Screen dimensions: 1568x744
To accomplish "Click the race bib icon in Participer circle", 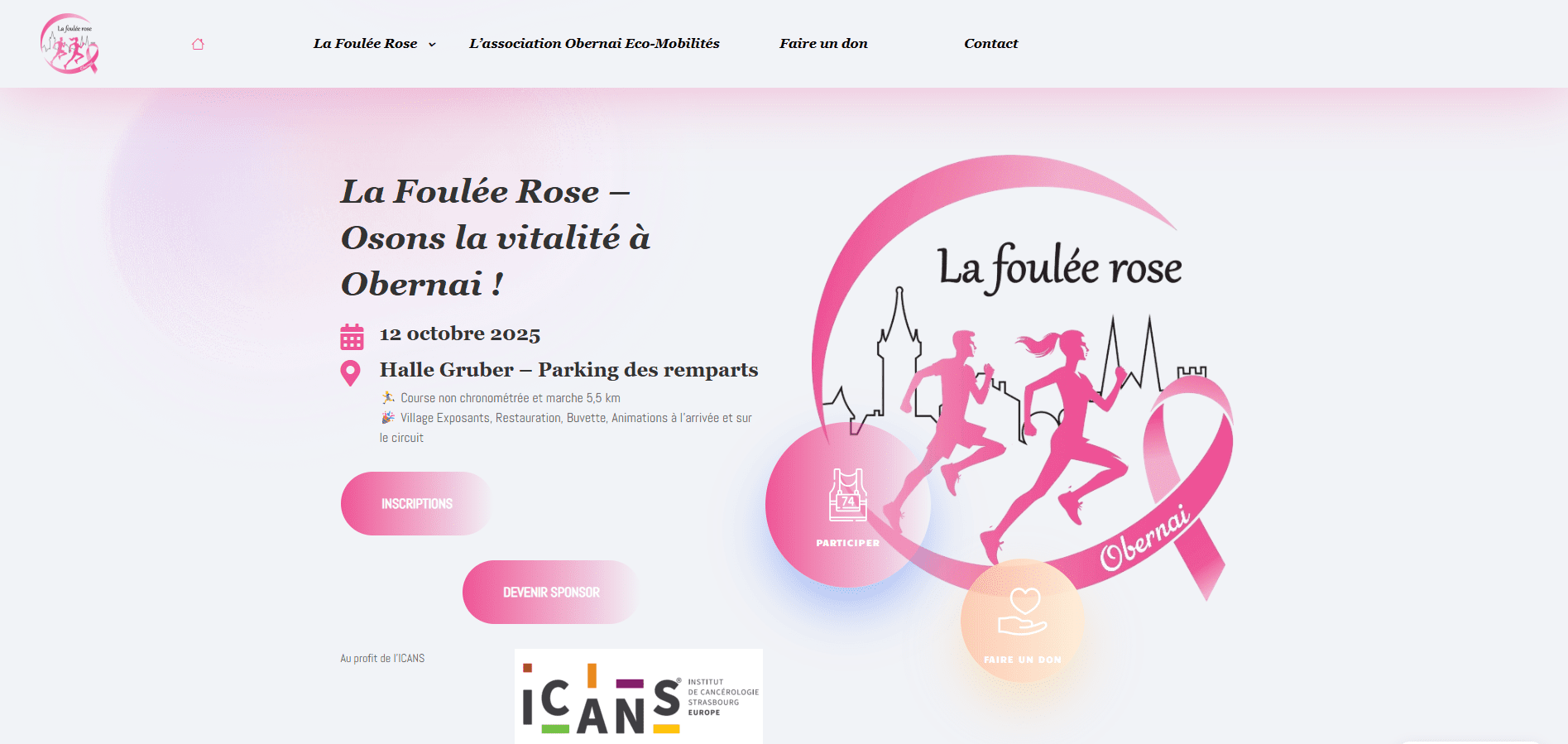I will pyautogui.click(x=848, y=495).
